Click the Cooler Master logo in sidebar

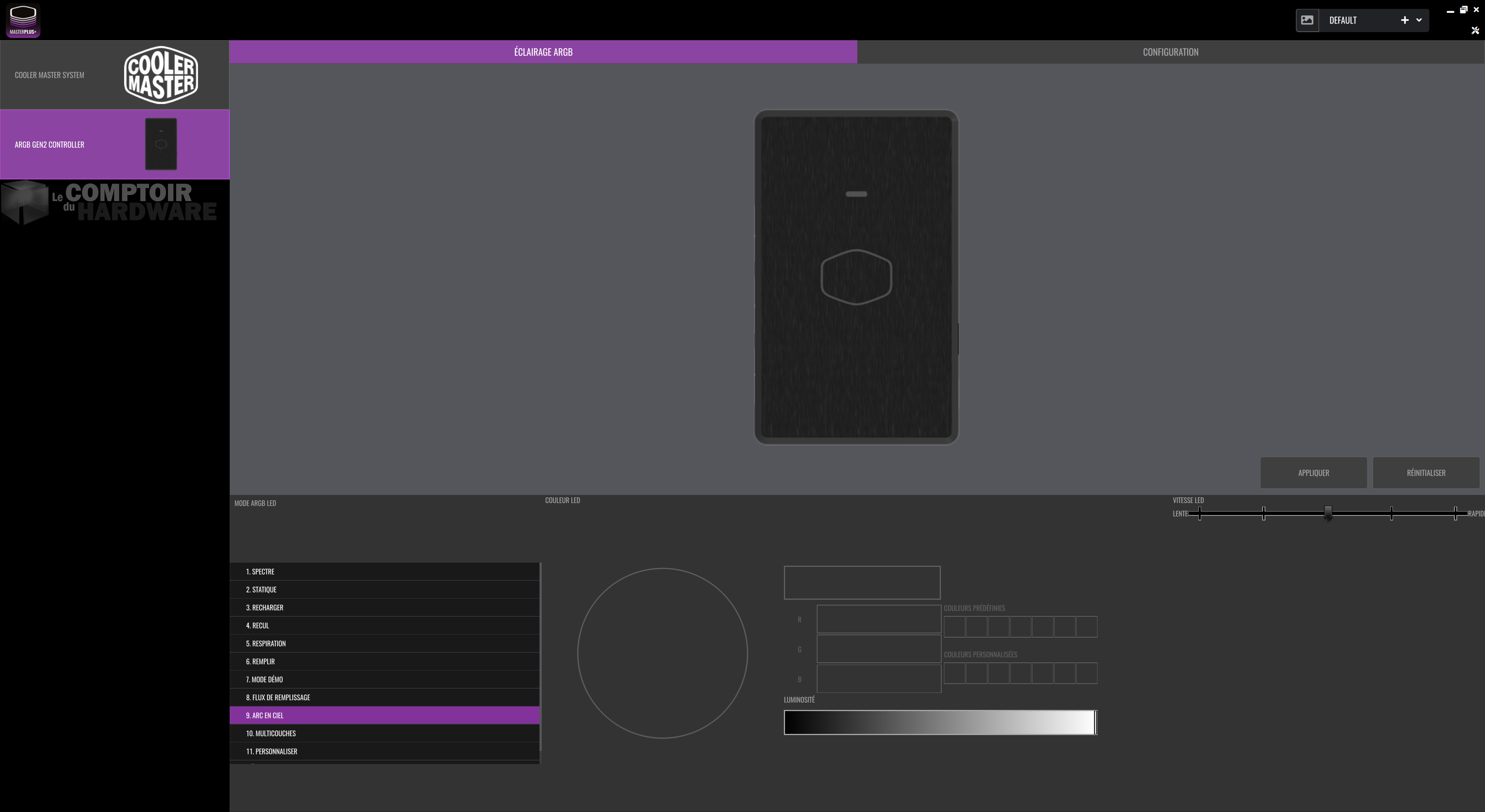(x=161, y=75)
